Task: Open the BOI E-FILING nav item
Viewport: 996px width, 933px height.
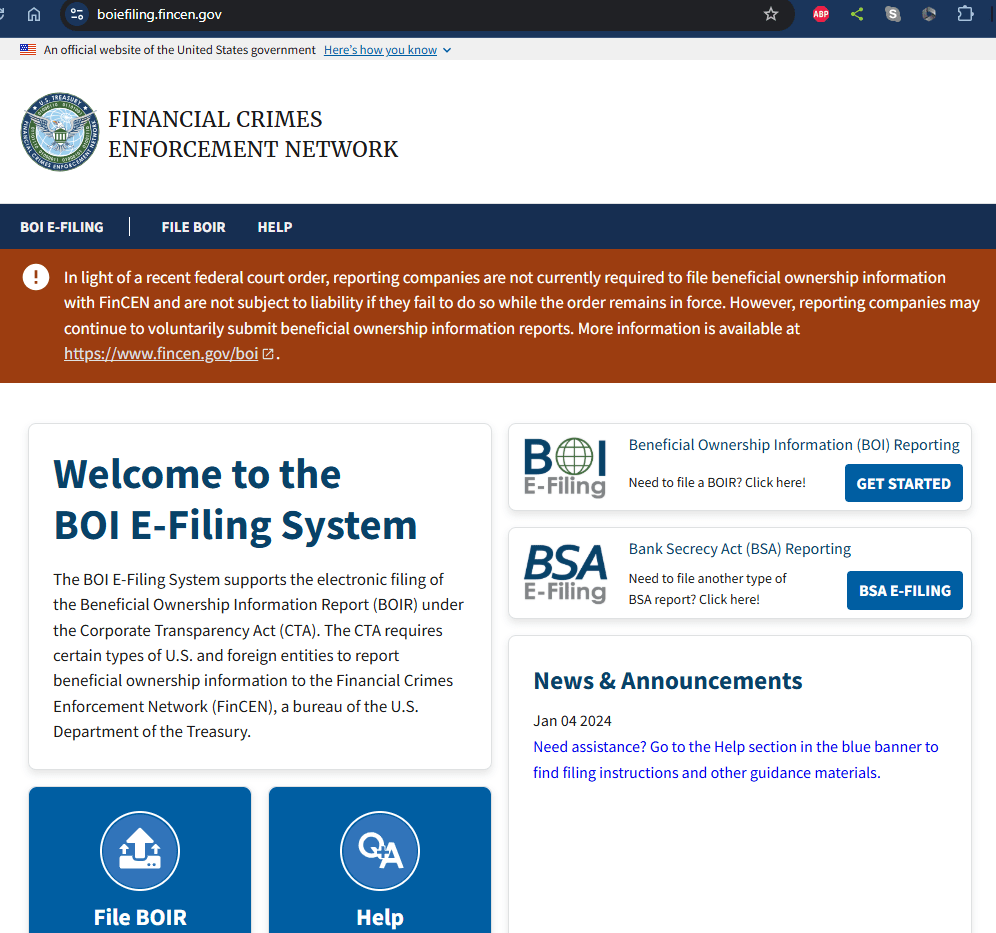Action: pyautogui.click(x=62, y=227)
